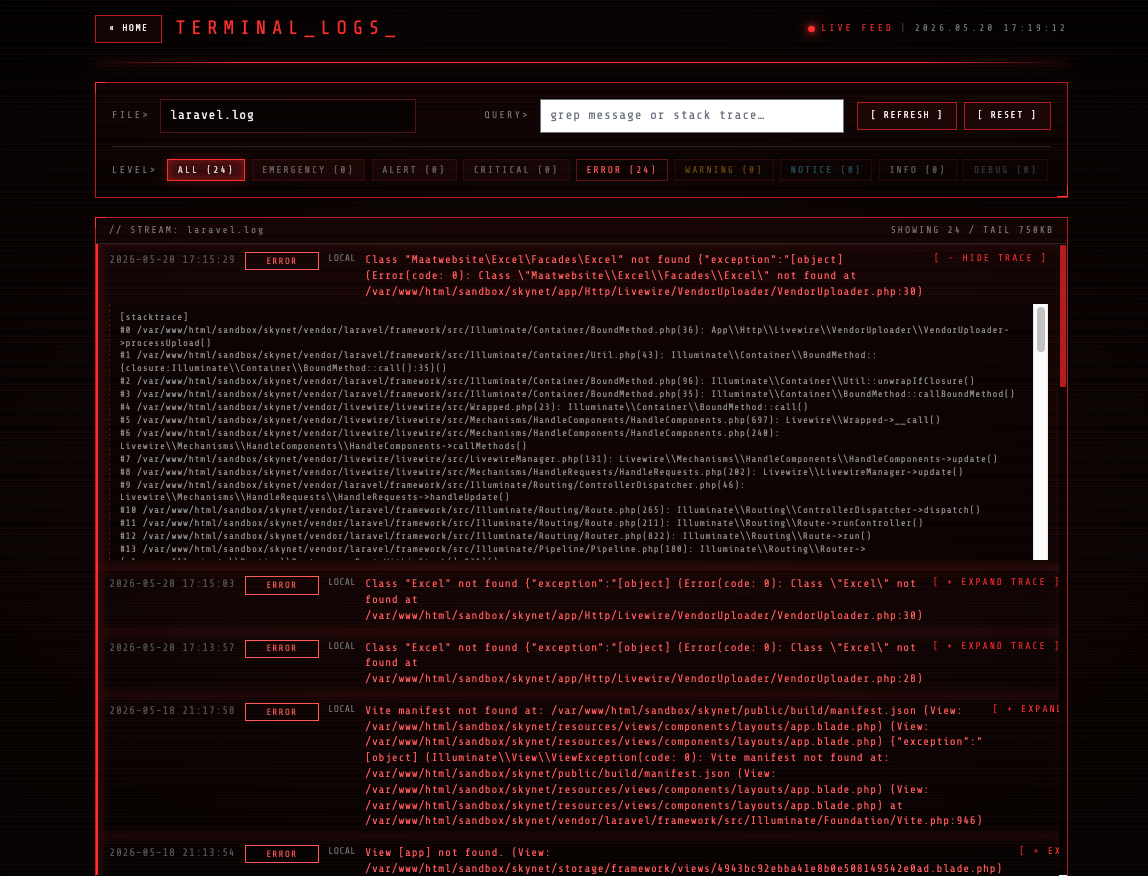This screenshot has width=1148, height=876.
Task: Click the View [app] not found message
Action: click(683, 861)
